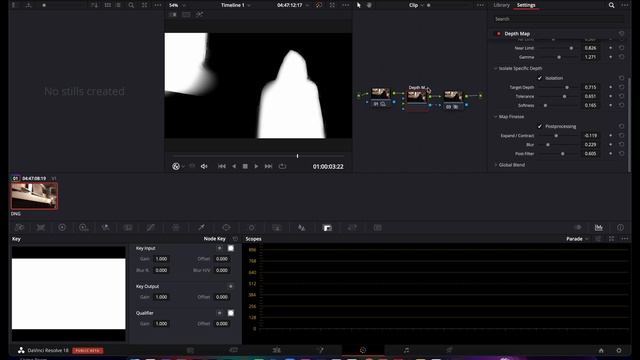
Task: Open the Sizing palette
Action: coord(352,227)
